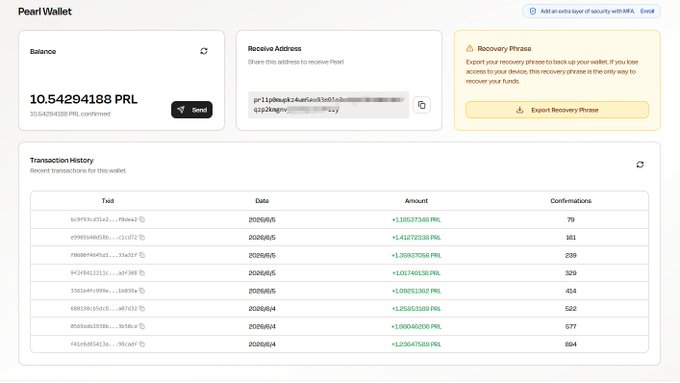
Task: Click the Pearl Wallet title
Action: click(x=45, y=11)
